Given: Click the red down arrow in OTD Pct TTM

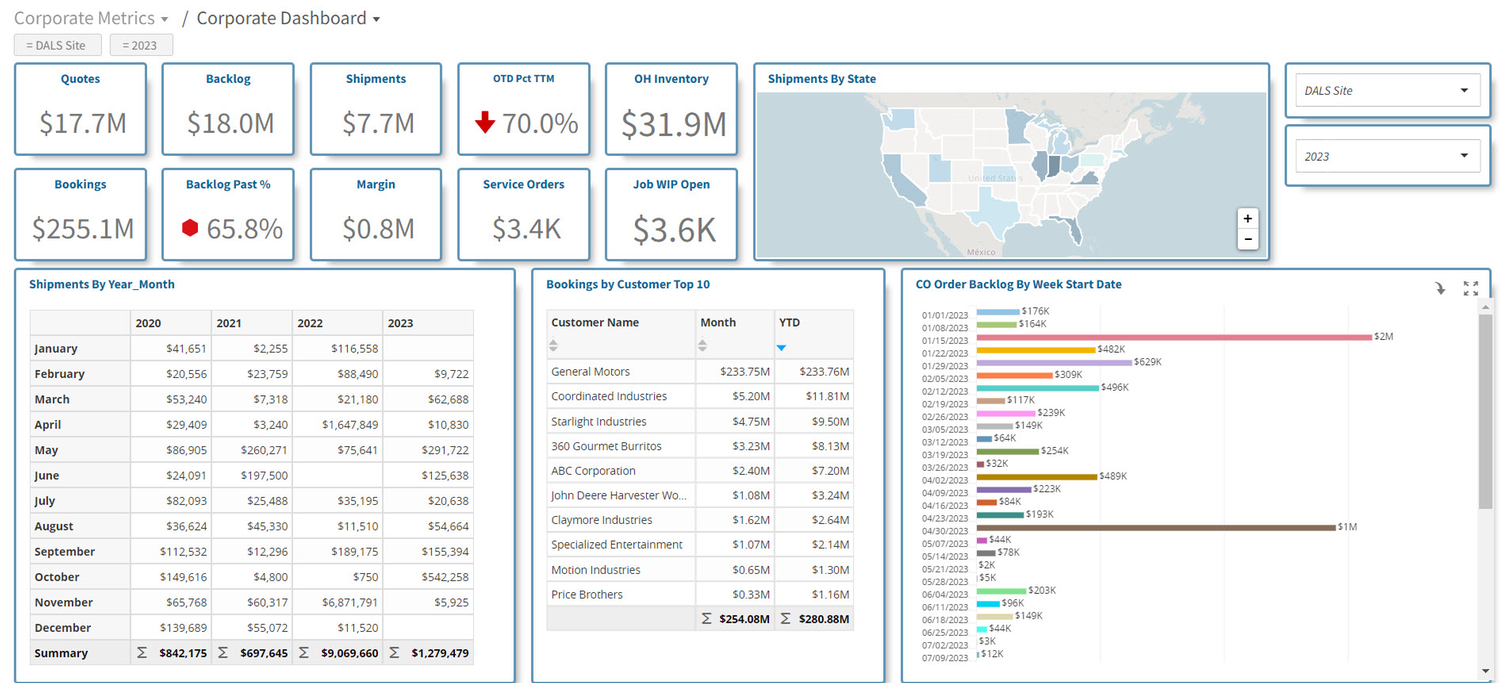Looking at the screenshot, I should pyautogui.click(x=485, y=122).
